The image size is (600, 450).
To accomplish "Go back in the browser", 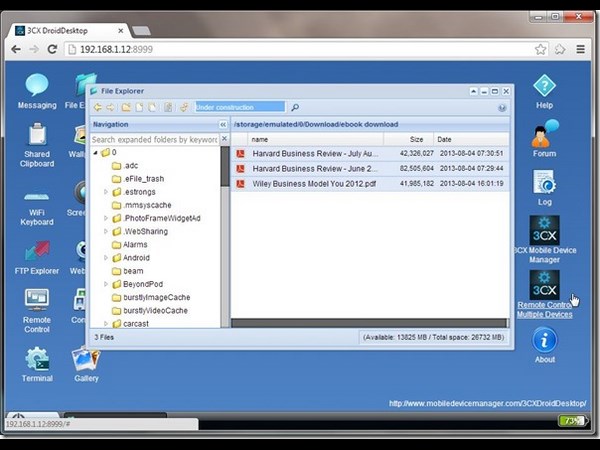I will [16, 49].
